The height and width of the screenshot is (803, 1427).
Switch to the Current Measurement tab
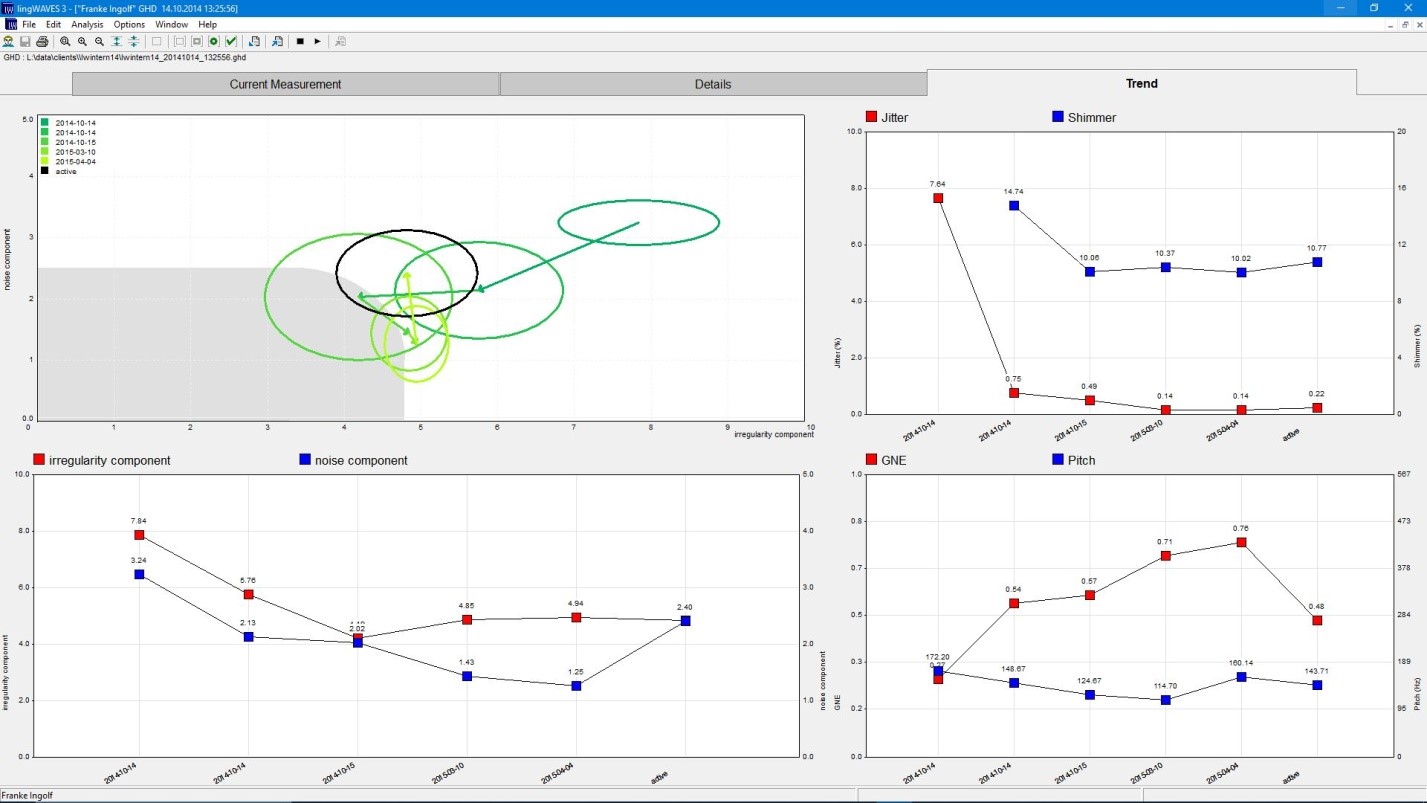pyautogui.click(x=286, y=84)
